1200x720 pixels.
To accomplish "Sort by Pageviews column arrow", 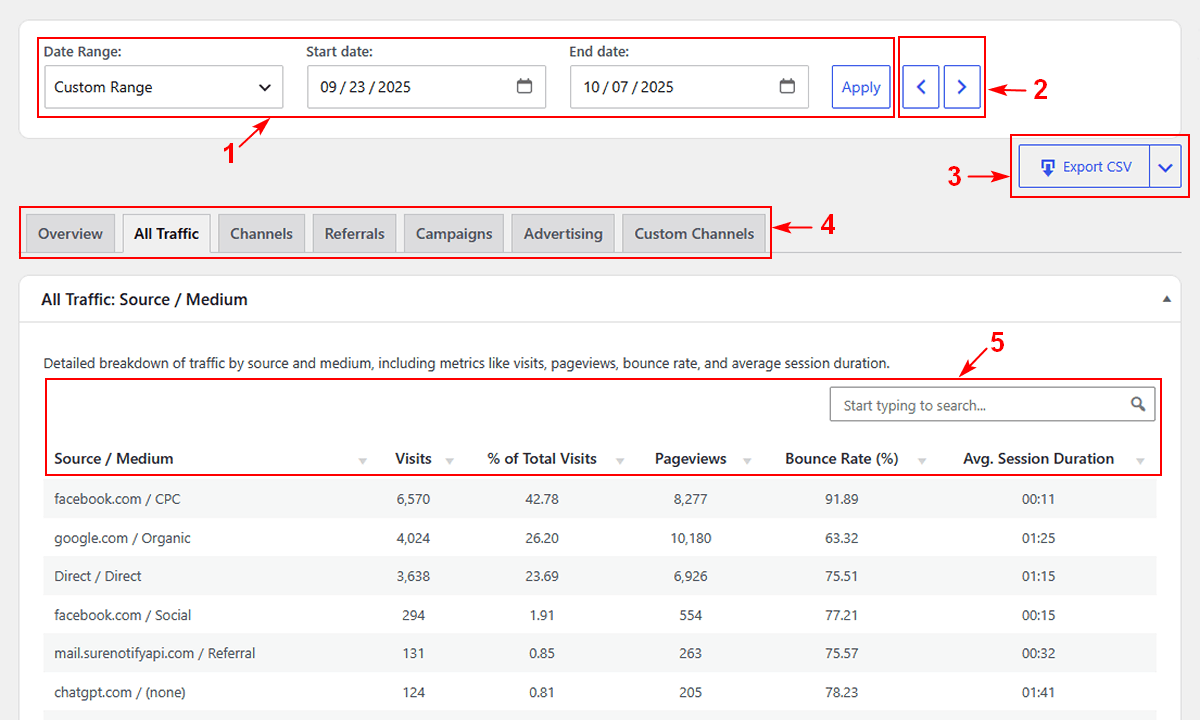I will (748, 460).
